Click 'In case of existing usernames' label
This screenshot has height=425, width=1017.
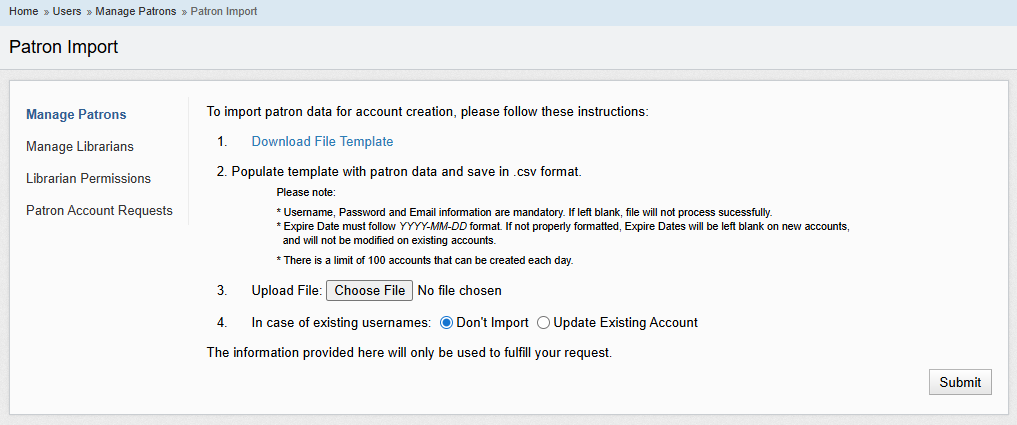(341, 322)
